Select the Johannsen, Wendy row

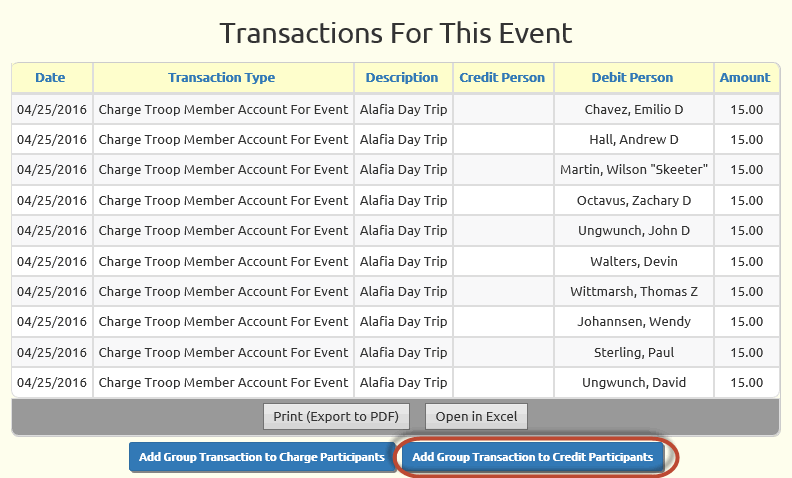(x=395, y=322)
